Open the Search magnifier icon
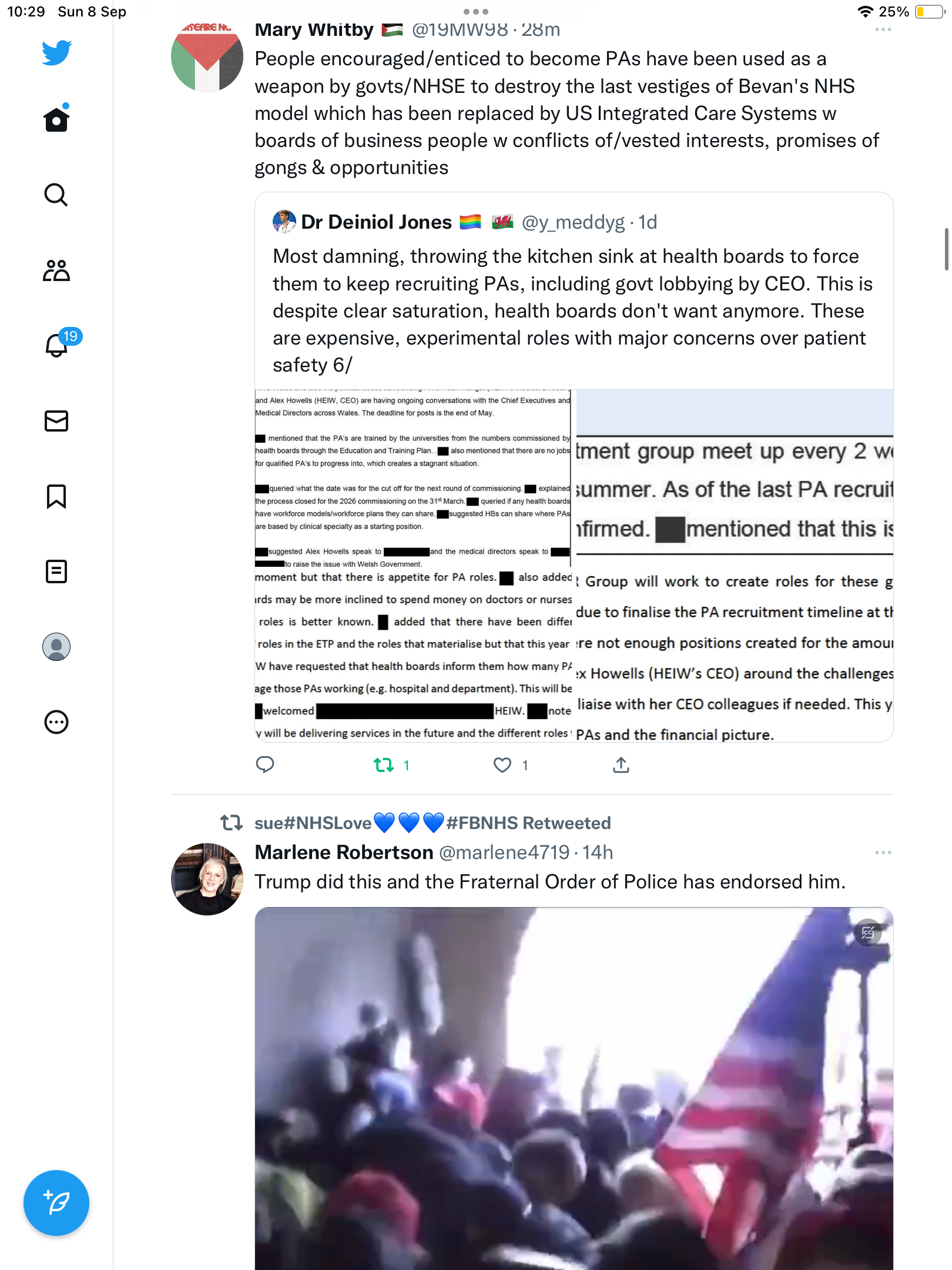The image size is (952, 1270). pyautogui.click(x=56, y=195)
